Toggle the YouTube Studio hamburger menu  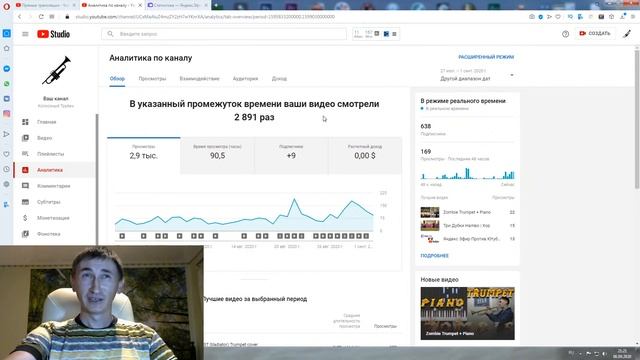pyautogui.click(x=25, y=34)
